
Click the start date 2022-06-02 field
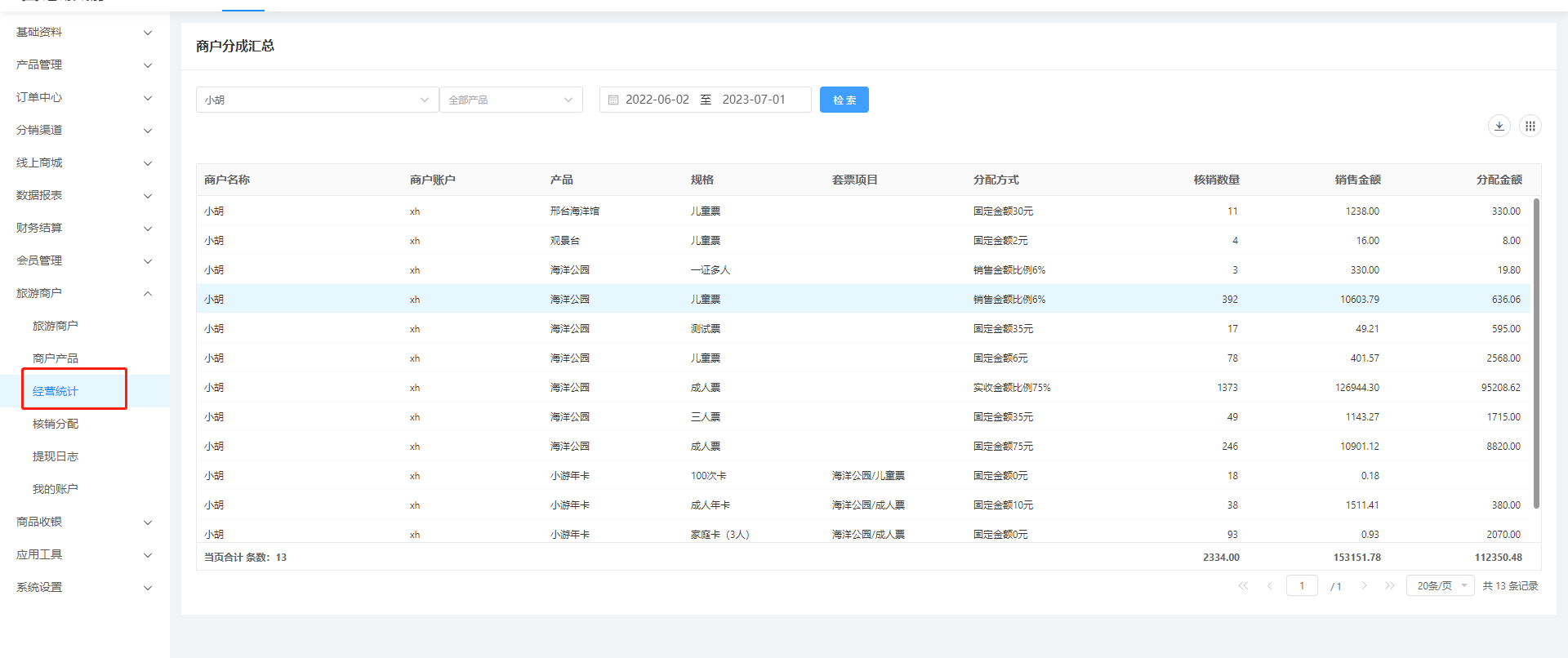click(657, 100)
